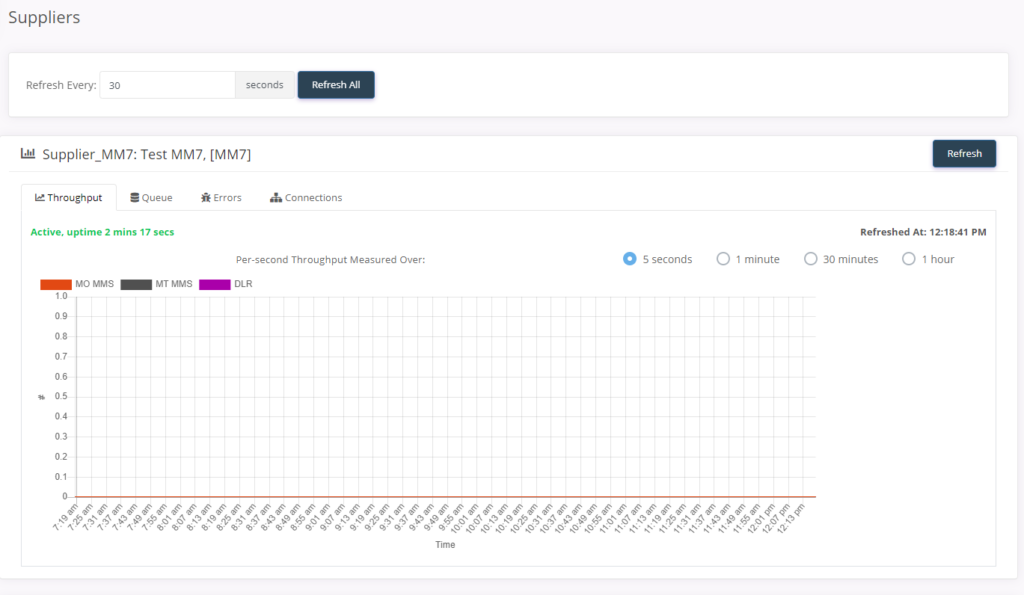Click the 'Active, uptime 2 mins 17 secs' status

(103, 232)
